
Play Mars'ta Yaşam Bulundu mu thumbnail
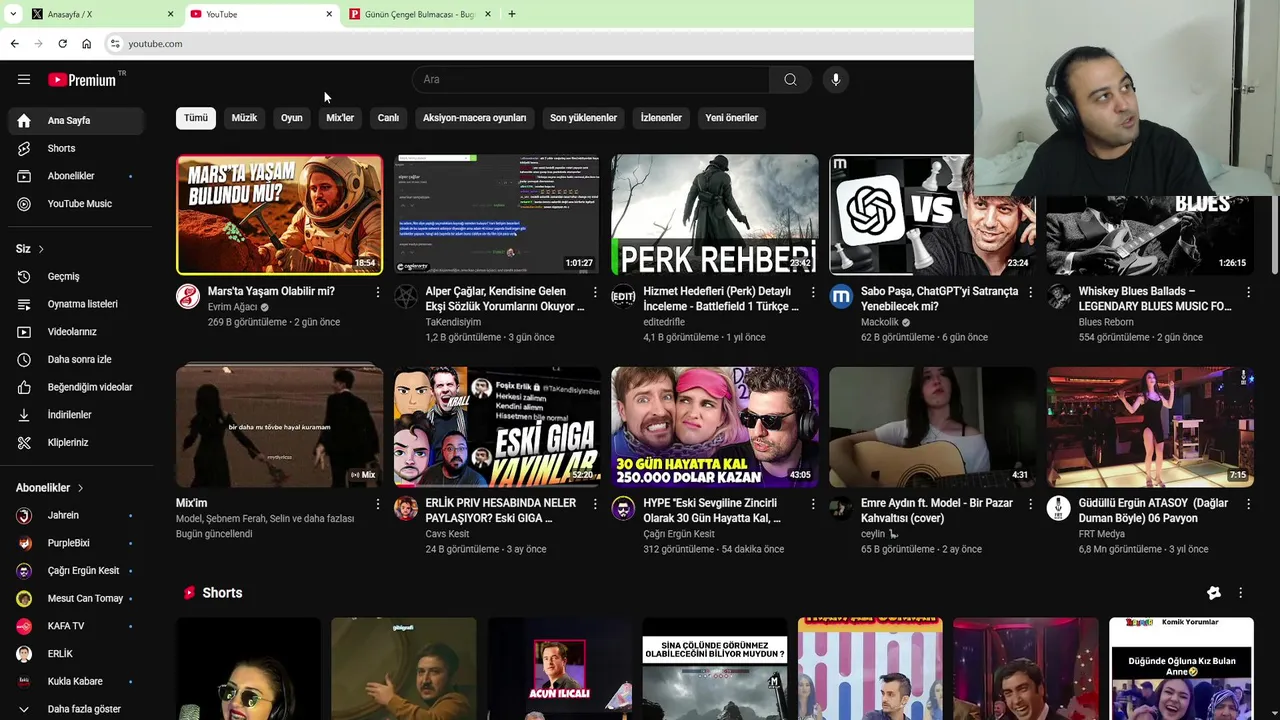coord(279,214)
